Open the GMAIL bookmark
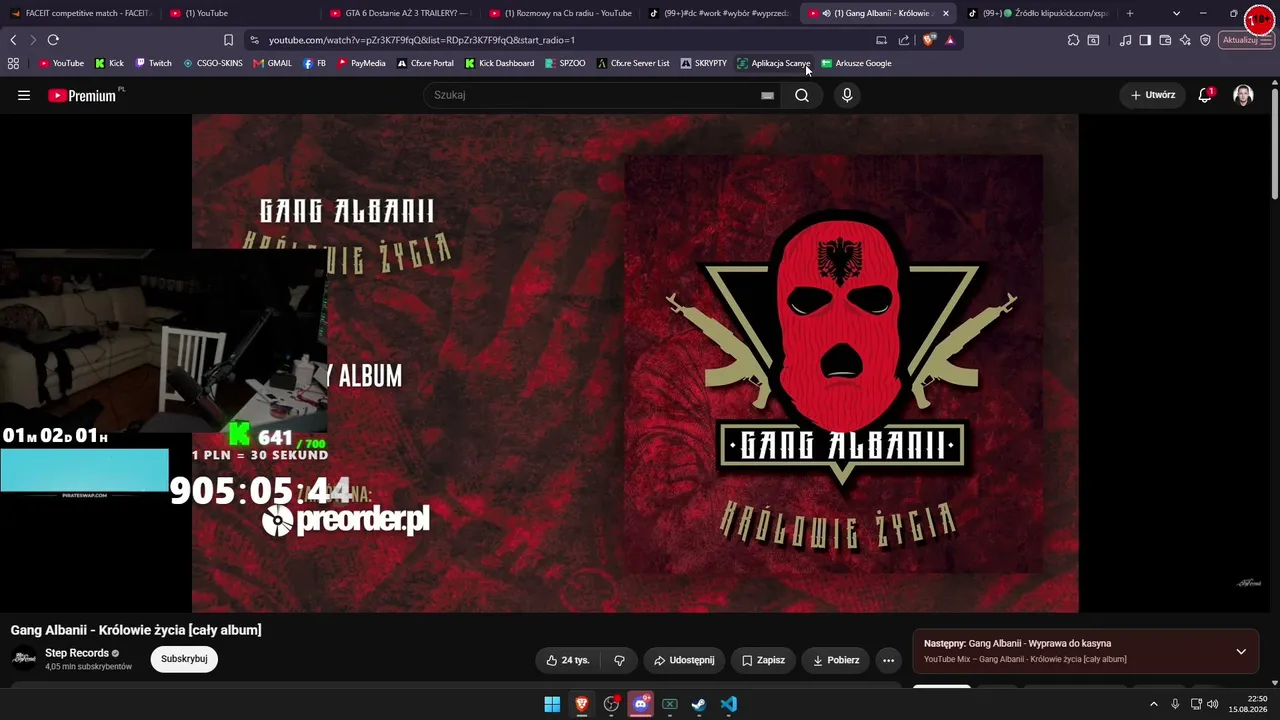This screenshot has height=720, width=1280. 272,63
